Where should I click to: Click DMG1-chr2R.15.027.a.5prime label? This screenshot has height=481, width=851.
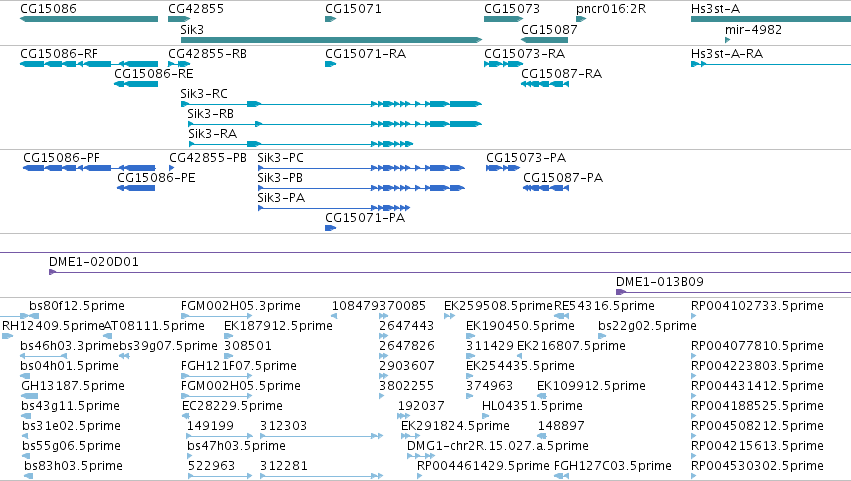[x=498, y=447]
